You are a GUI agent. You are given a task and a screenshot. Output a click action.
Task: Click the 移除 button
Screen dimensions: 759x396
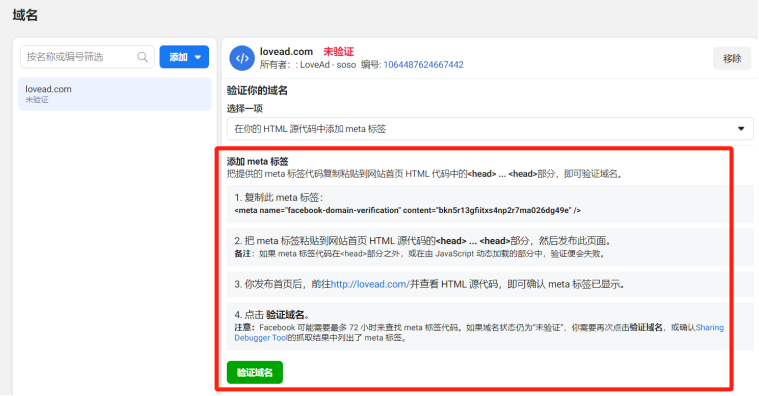pos(732,59)
